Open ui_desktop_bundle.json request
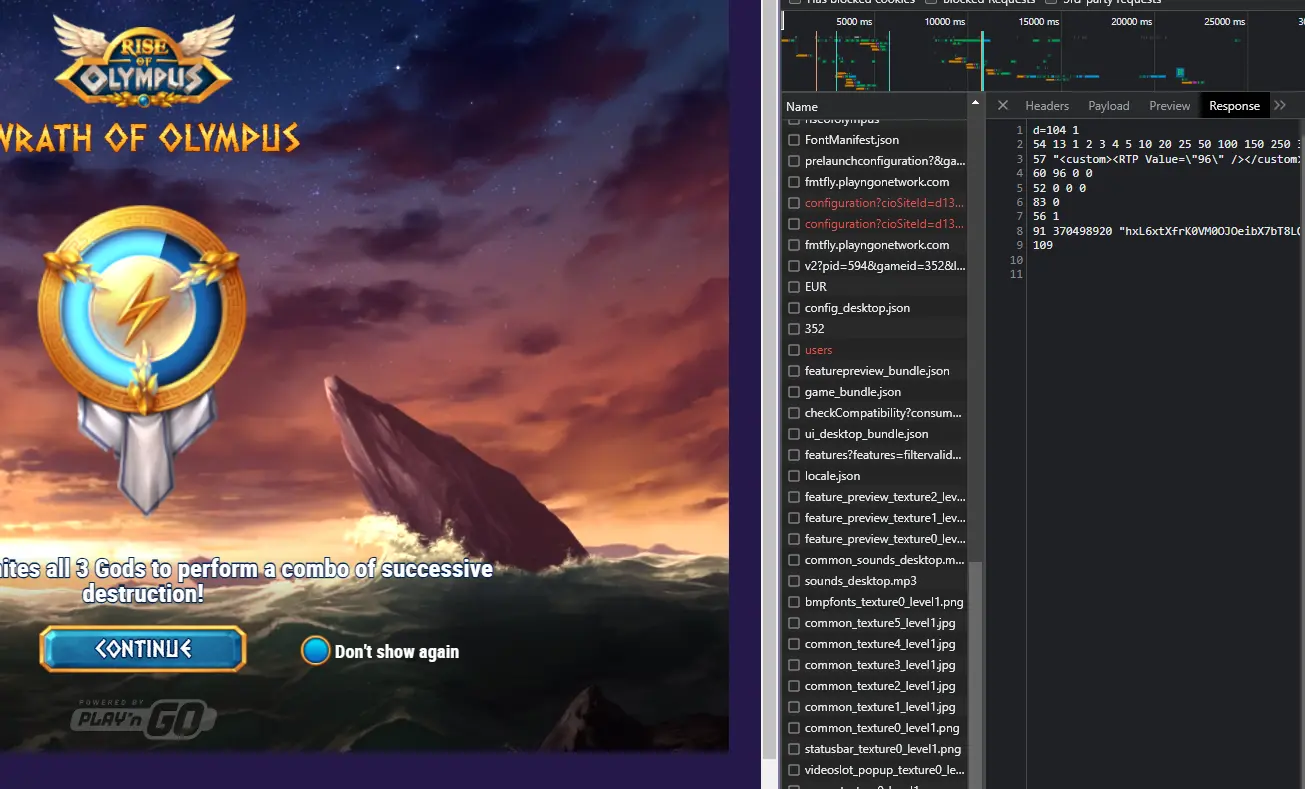This screenshot has width=1305, height=789. tap(875, 434)
